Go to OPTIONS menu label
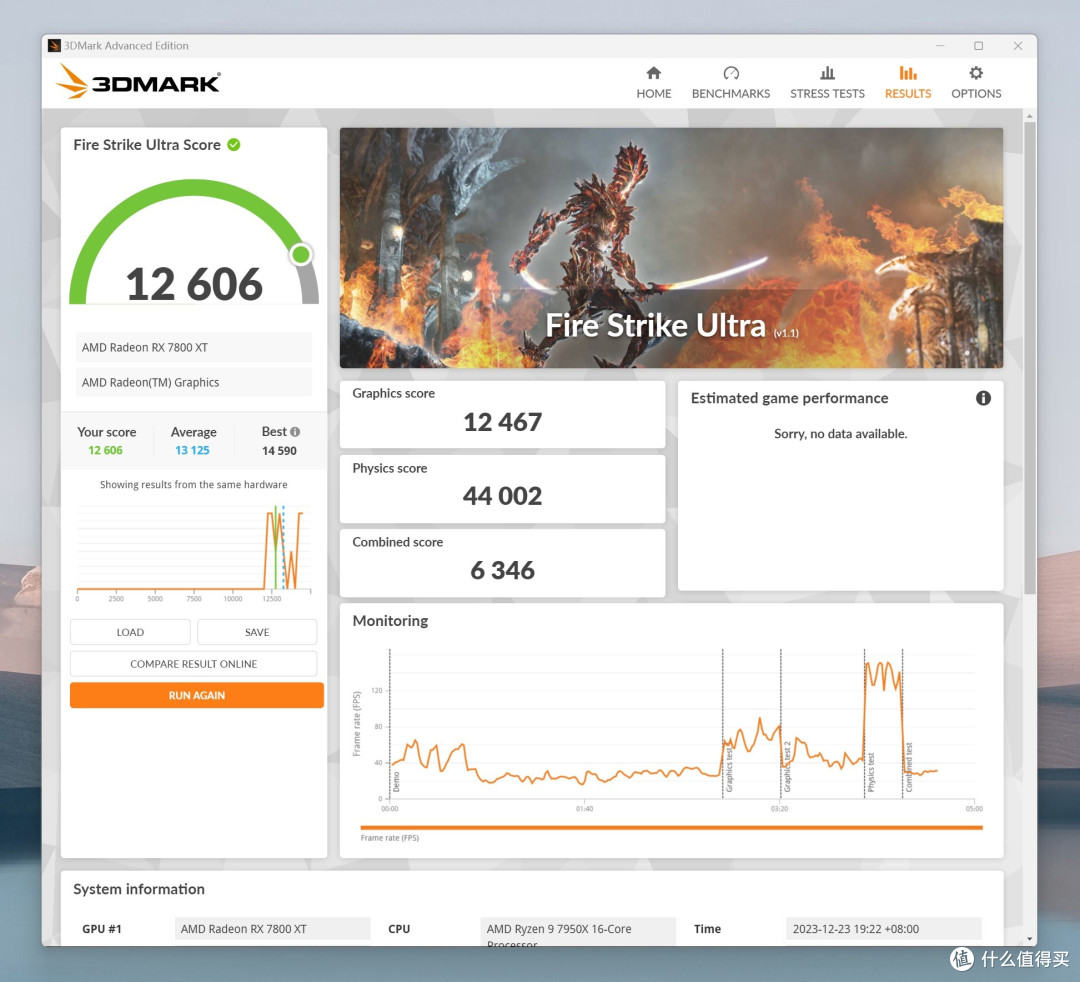 [x=976, y=94]
